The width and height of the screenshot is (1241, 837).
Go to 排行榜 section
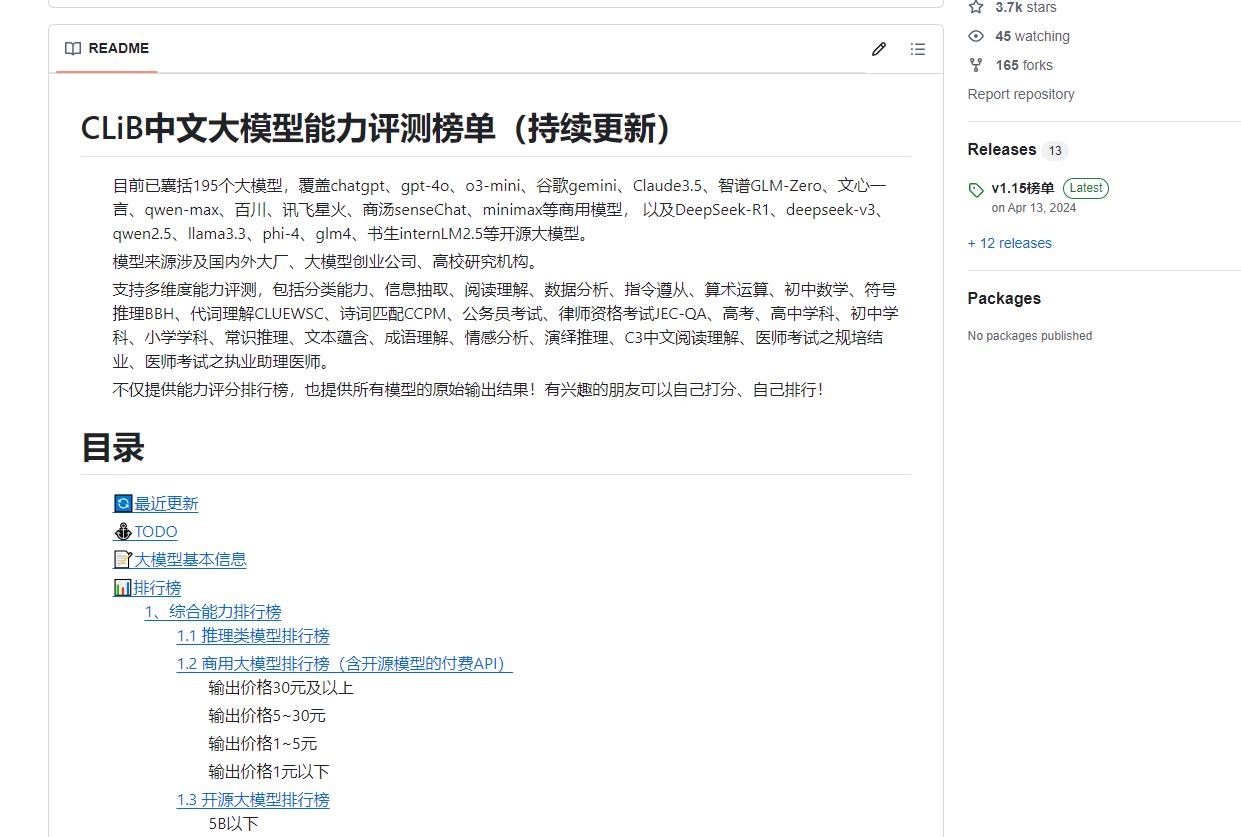point(157,587)
